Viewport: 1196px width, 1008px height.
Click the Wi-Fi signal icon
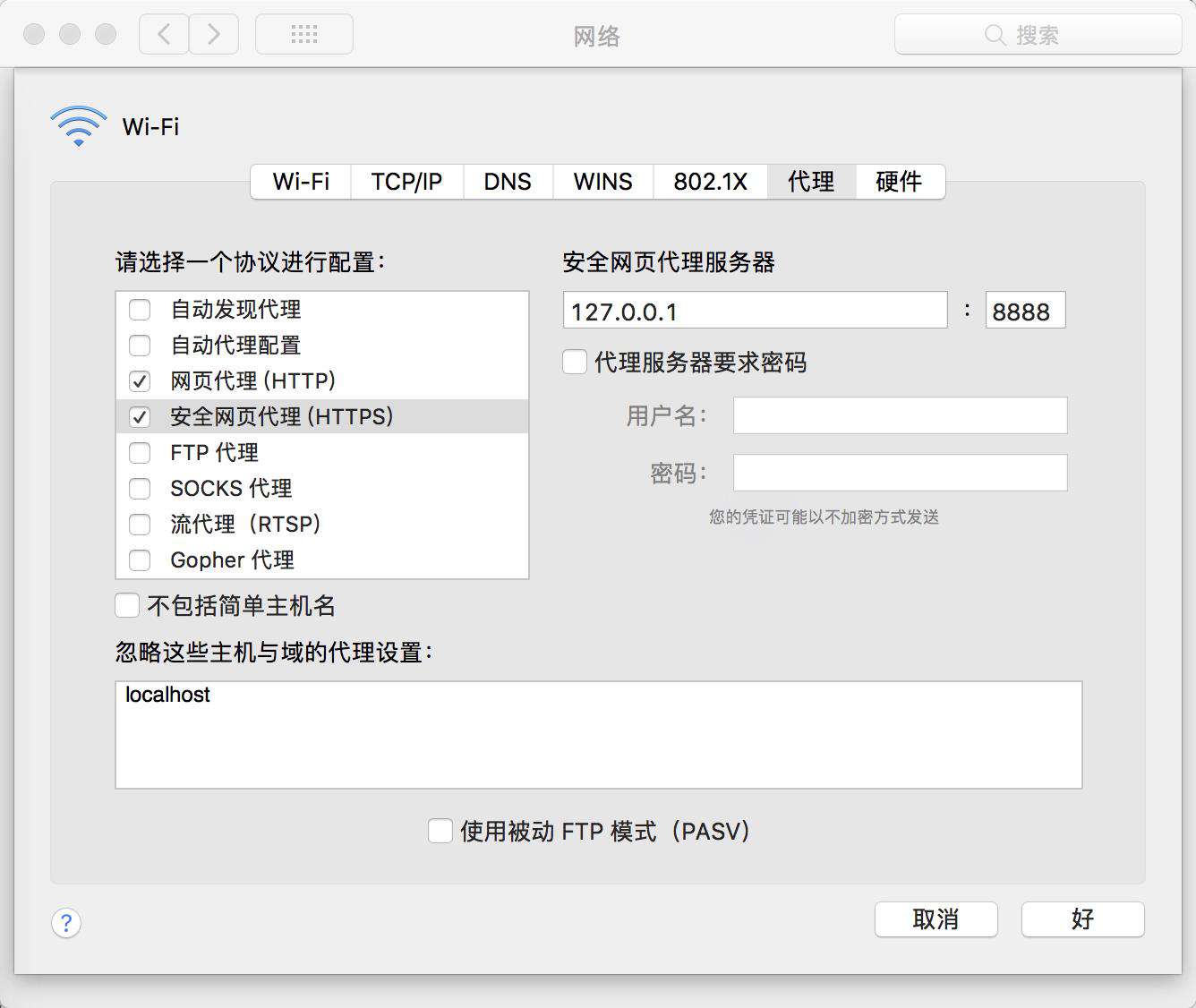(79, 126)
